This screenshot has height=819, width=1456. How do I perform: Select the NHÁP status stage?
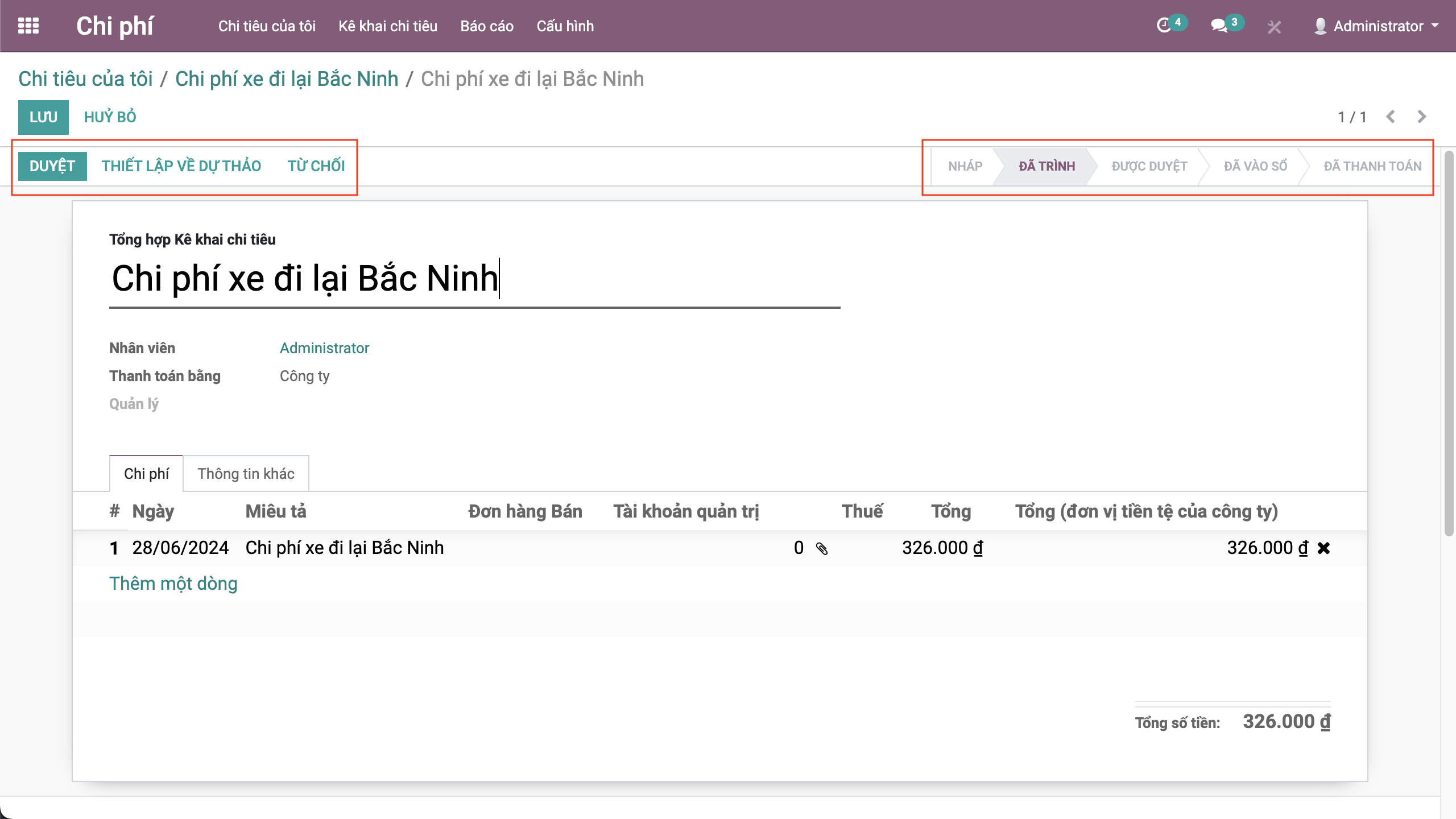(x=965, y=166)
